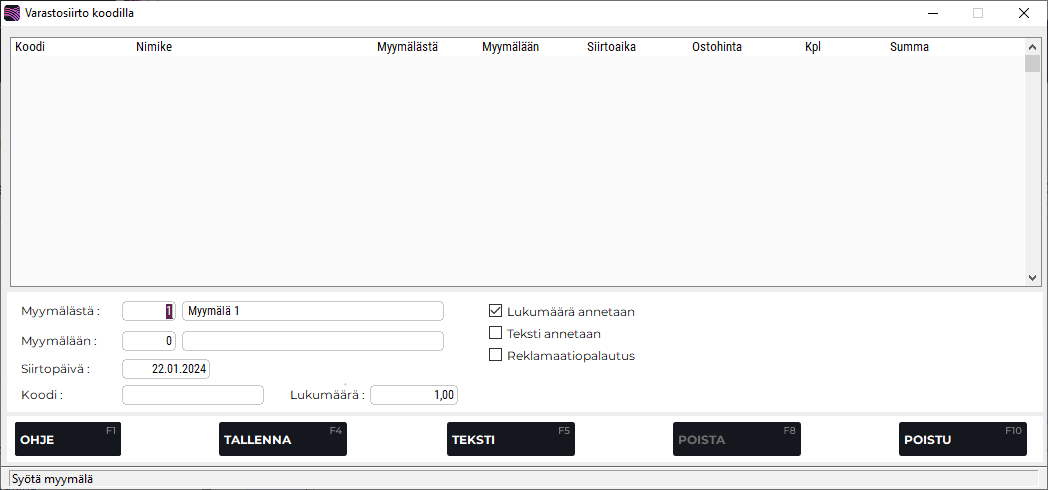
Task: Click the Koodi column header
Action: (30, 47)
